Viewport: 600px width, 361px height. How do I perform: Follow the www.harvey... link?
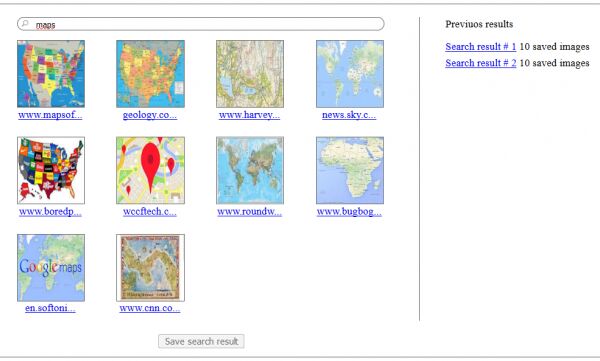pos(249,115)
